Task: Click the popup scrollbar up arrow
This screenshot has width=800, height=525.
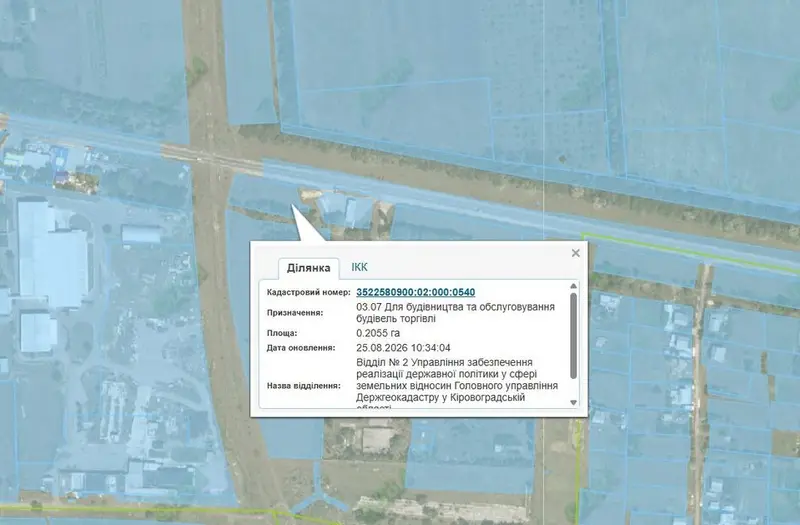Action: pos(573,286)
